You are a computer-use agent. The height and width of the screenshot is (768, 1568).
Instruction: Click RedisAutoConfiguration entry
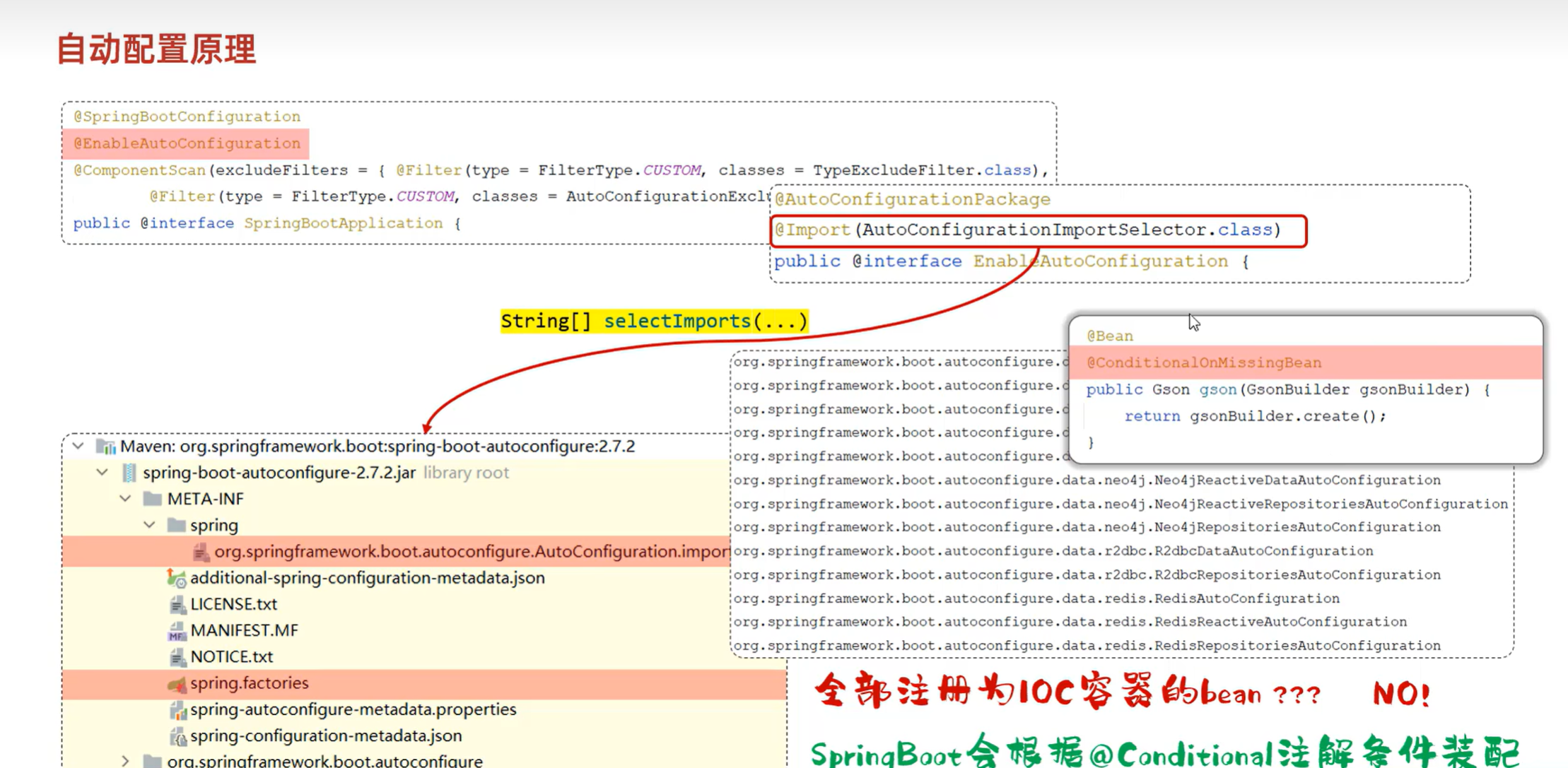coord(1036,598)
